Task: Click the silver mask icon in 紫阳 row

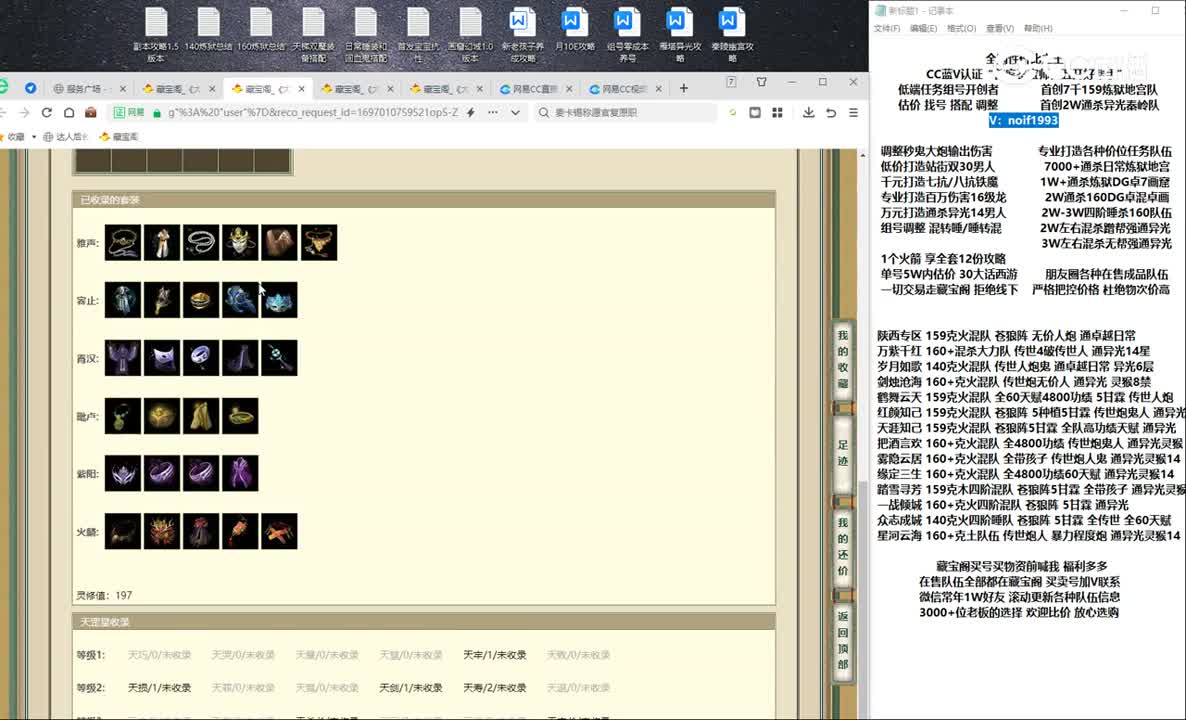Action: pyautogui.click(x=123, y=473)
